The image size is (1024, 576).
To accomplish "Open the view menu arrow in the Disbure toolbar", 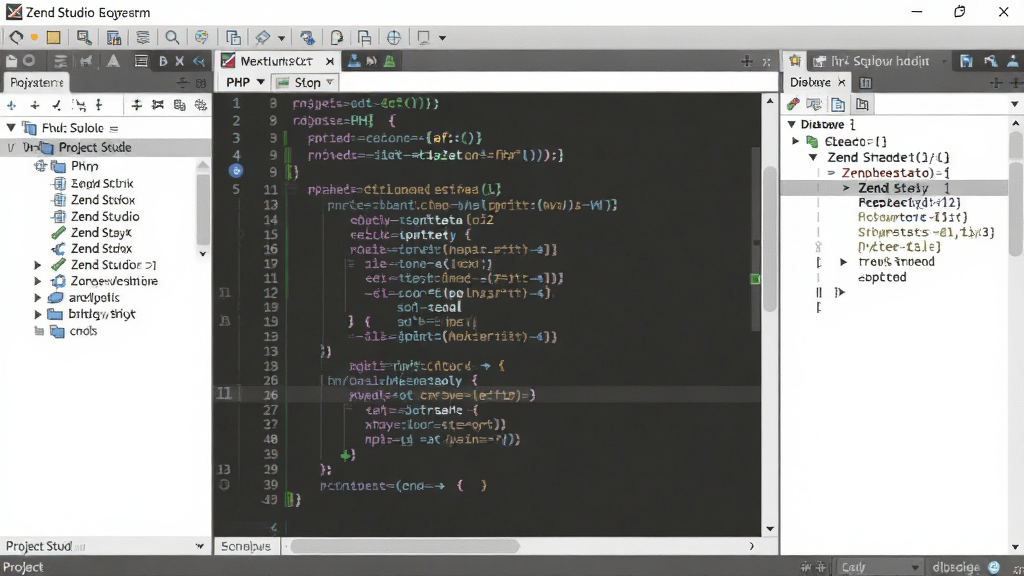I will (1015, 104).
